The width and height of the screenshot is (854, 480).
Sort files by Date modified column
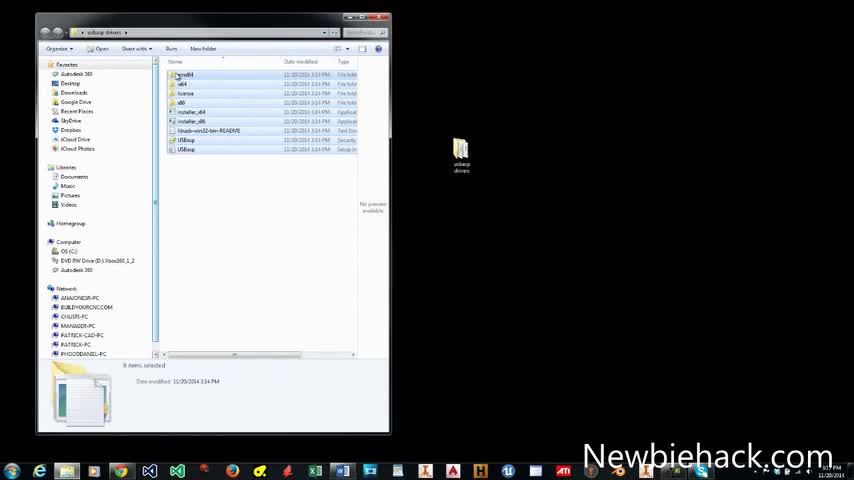(x=301, y=62)
